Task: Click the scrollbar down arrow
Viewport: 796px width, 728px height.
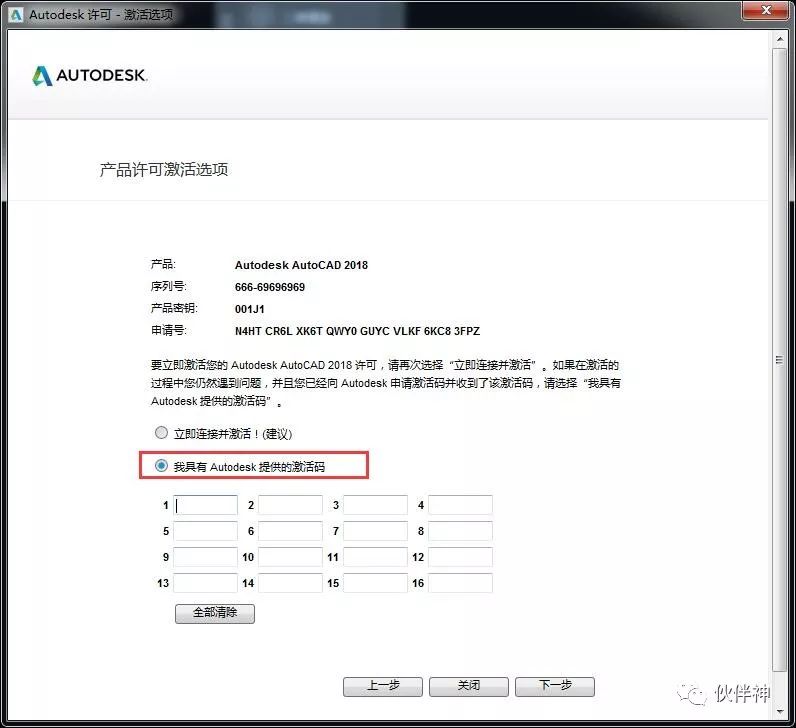Action: coord(780,712)
